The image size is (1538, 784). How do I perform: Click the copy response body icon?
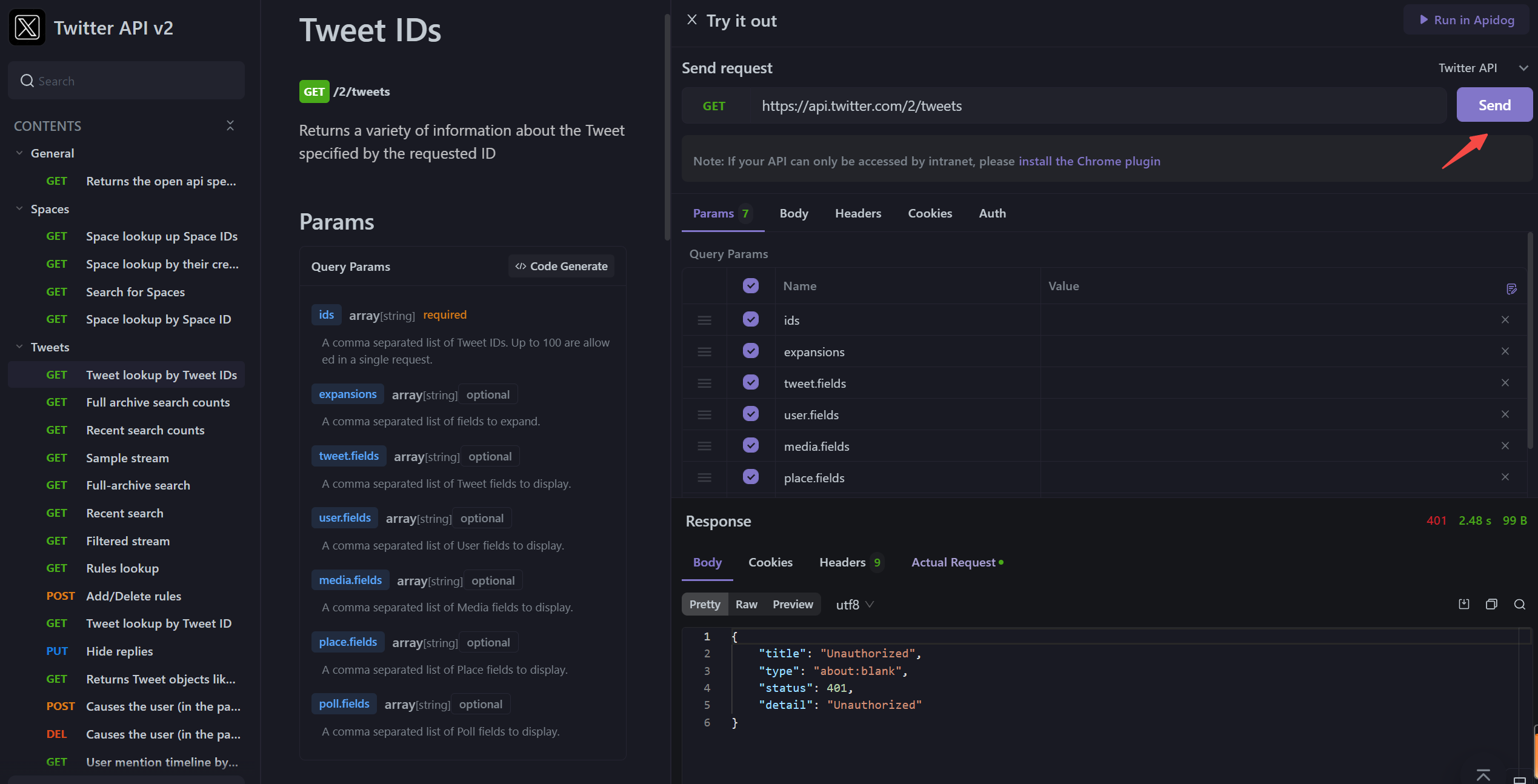pos(1491,602)
